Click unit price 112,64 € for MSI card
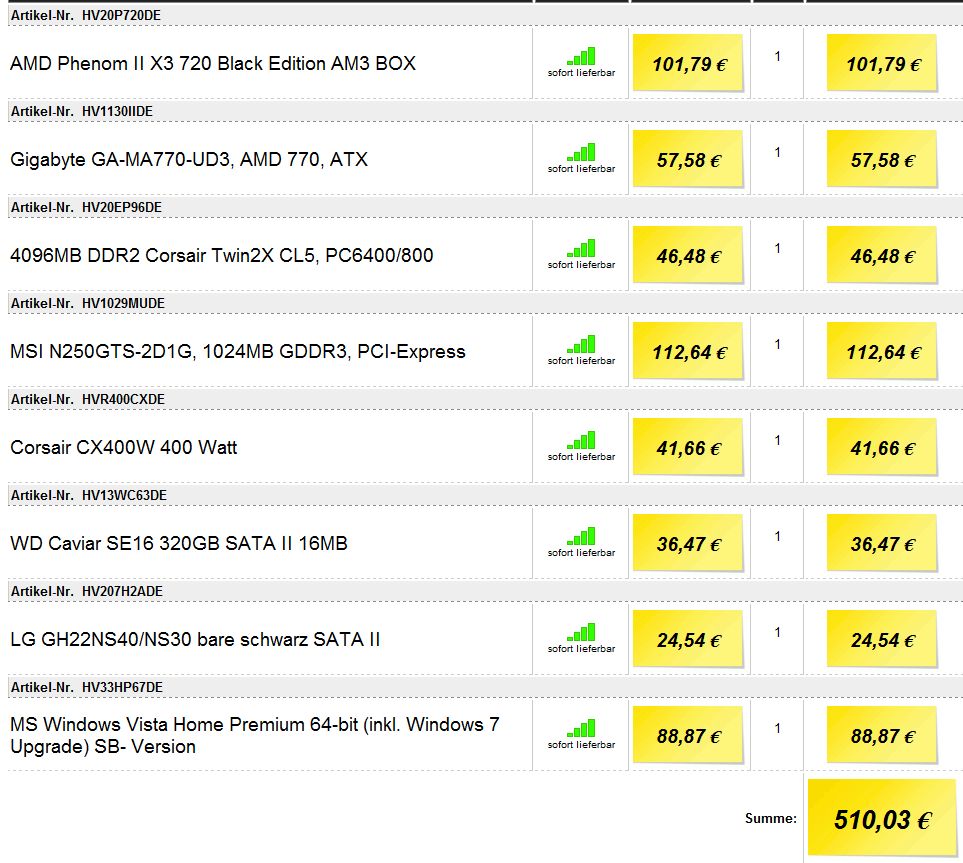The width and height of the screenshot is (963, 863). (688, 351)
